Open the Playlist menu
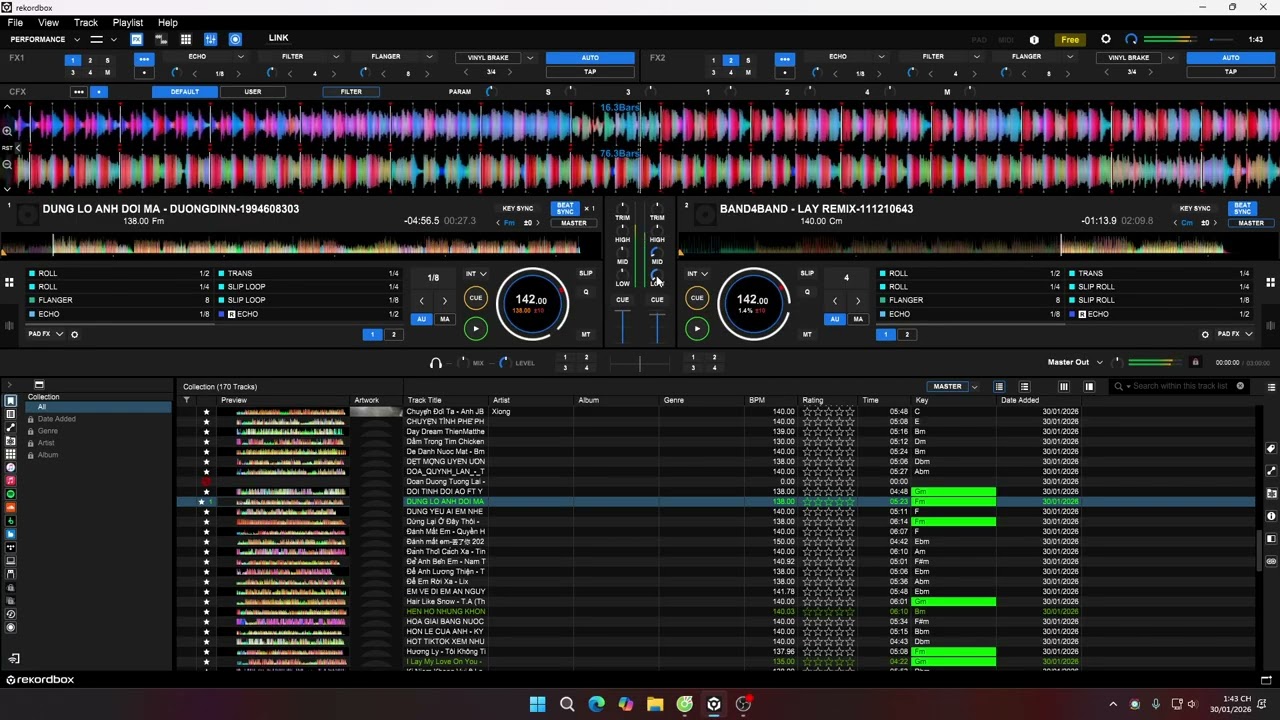The width and height of the screenshot is (1280, 720). coord(128,22)
